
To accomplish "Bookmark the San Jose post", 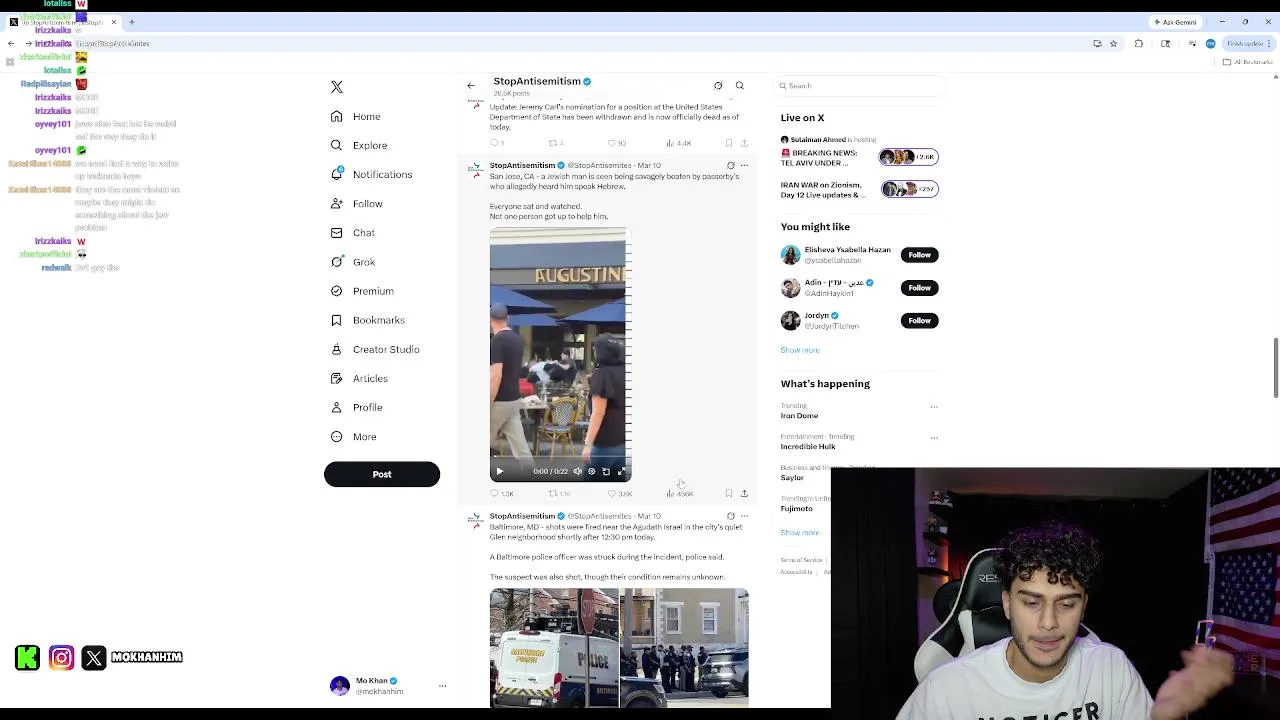I will tap(729, 494).
